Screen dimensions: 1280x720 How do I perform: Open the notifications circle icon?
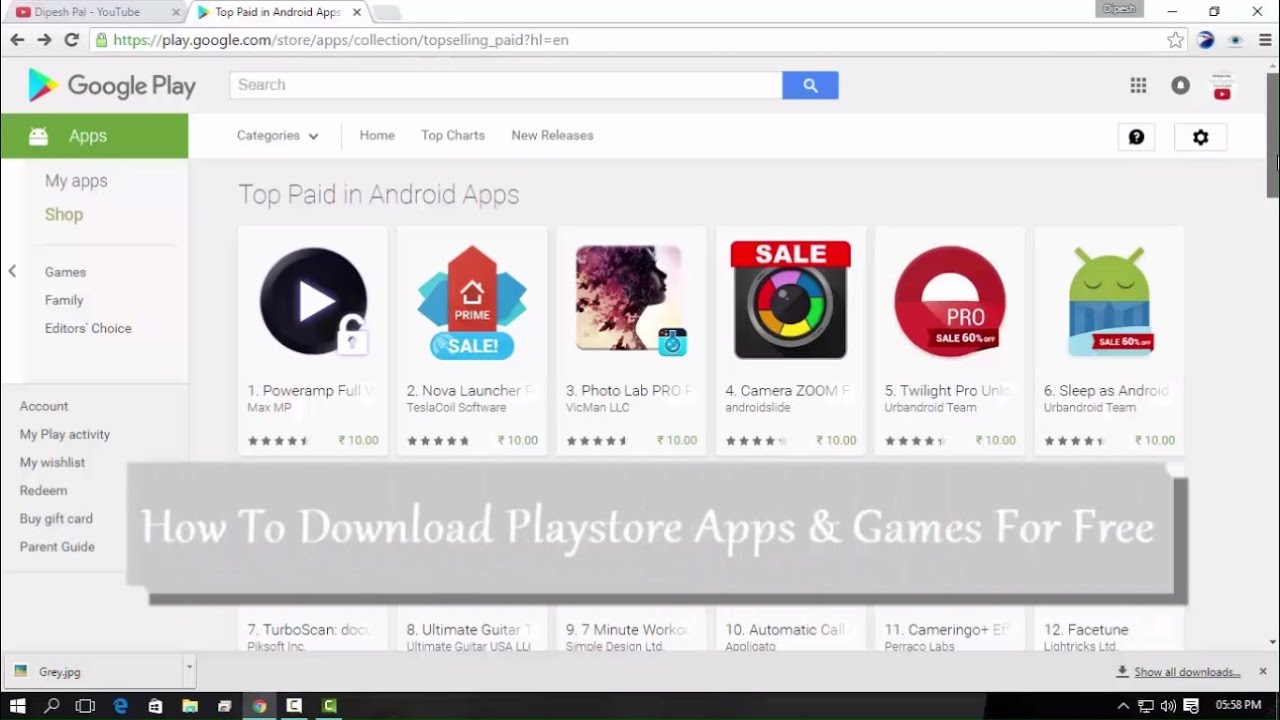point(1180,86)
